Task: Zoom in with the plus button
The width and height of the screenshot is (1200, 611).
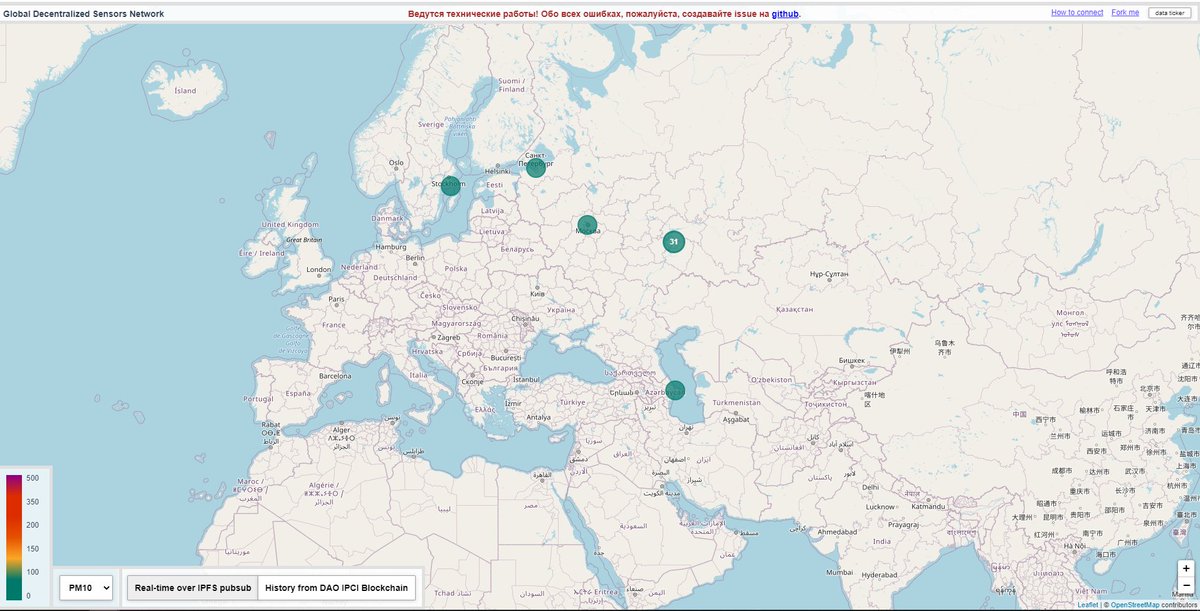Action: 1186,568
